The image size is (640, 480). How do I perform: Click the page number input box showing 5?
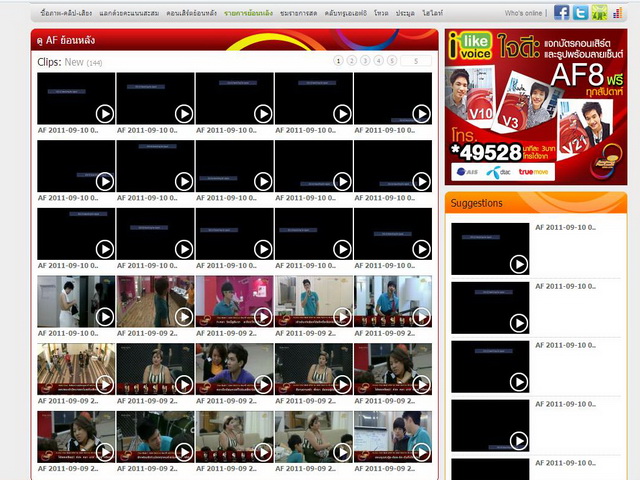(x=416, y=61)
